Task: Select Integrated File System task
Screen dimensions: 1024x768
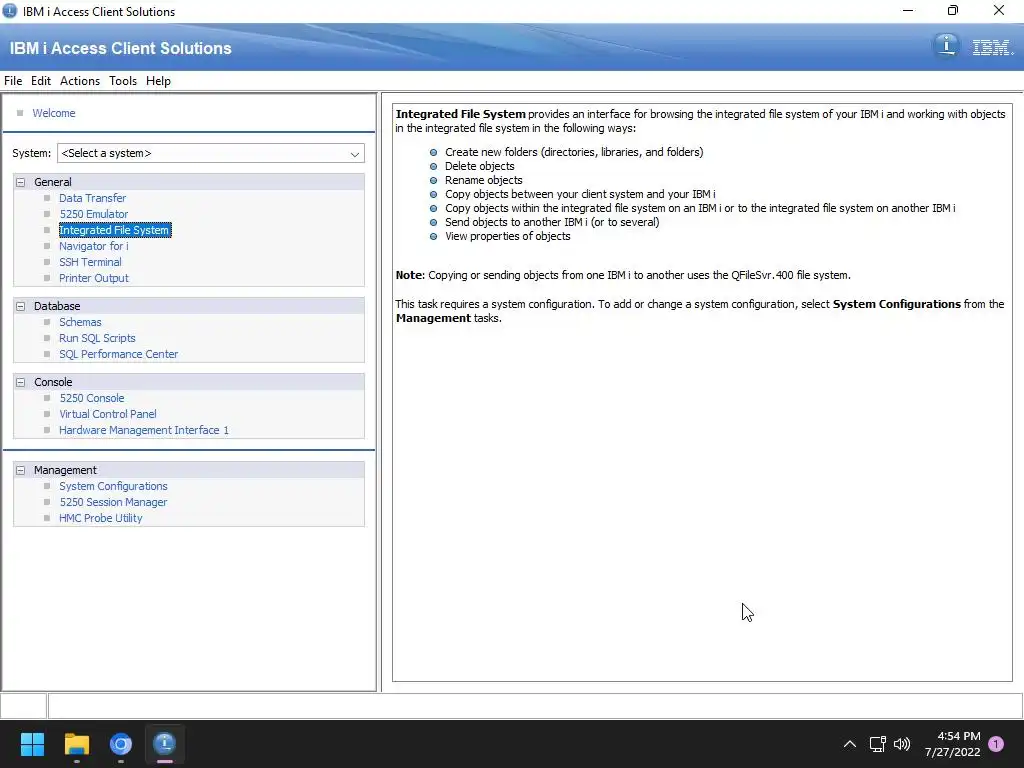Action: tap(115, 230)
